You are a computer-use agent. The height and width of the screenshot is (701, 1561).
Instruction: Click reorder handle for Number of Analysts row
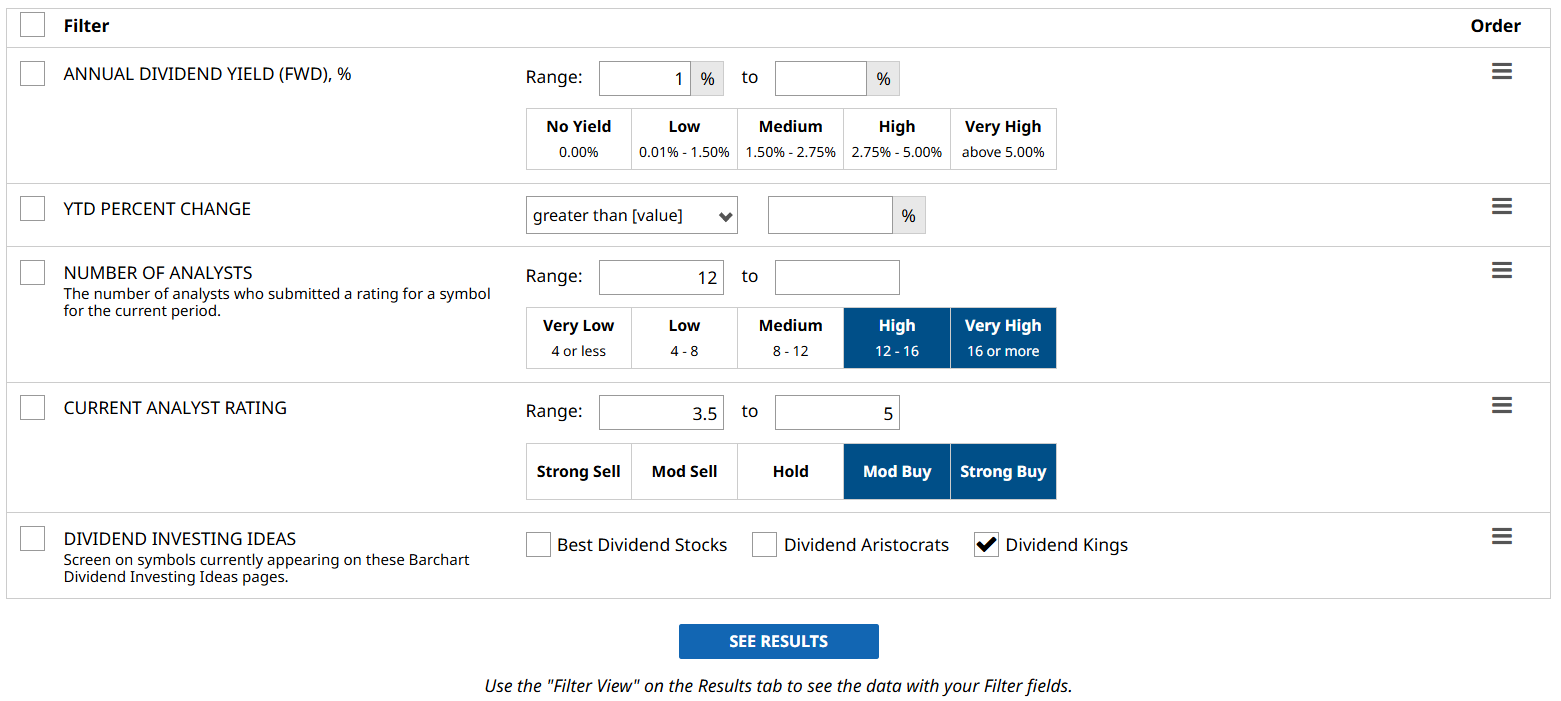(1501, 270)
